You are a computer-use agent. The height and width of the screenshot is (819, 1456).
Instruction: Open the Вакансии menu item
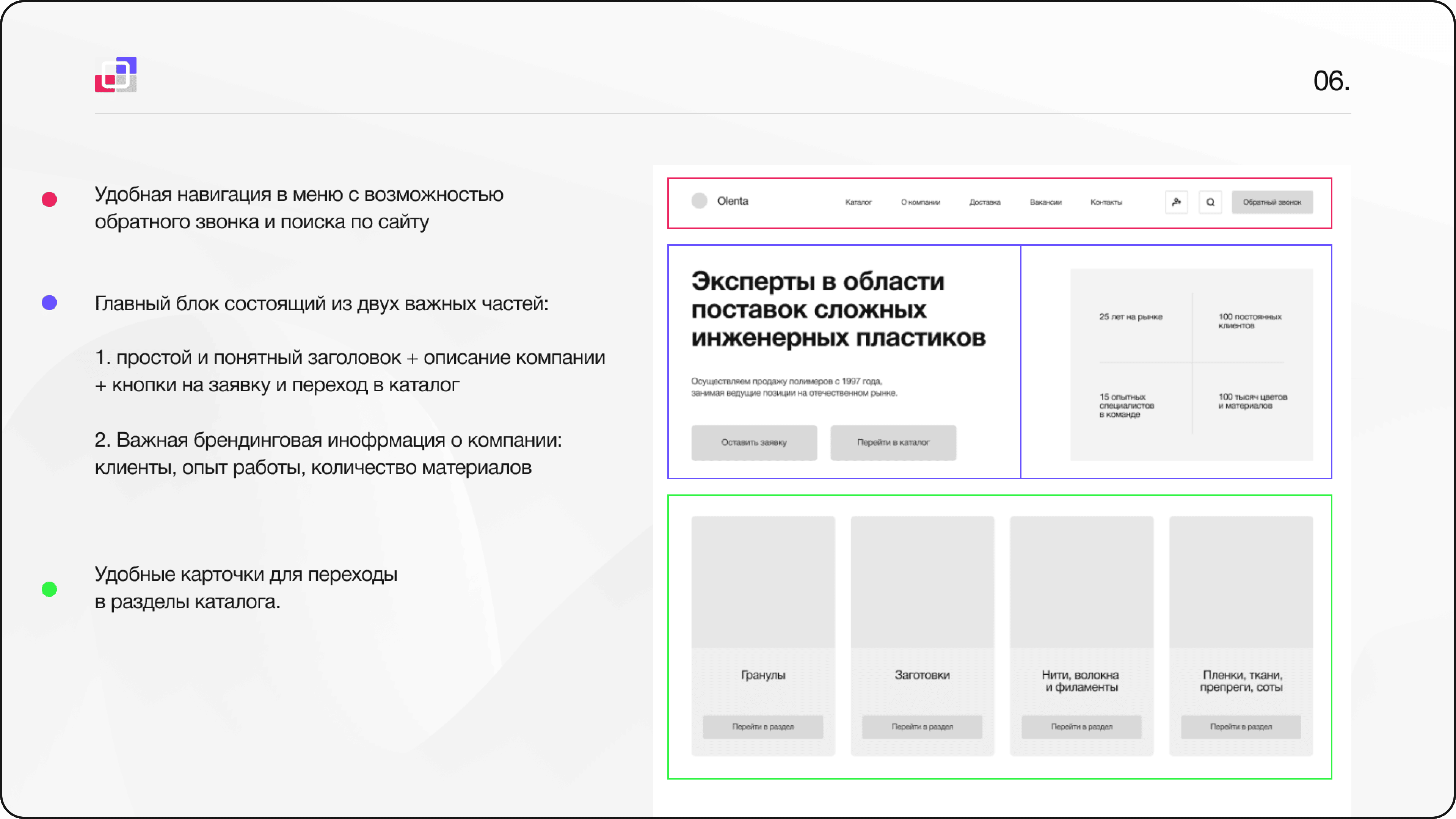click(x=1046, y=202)
